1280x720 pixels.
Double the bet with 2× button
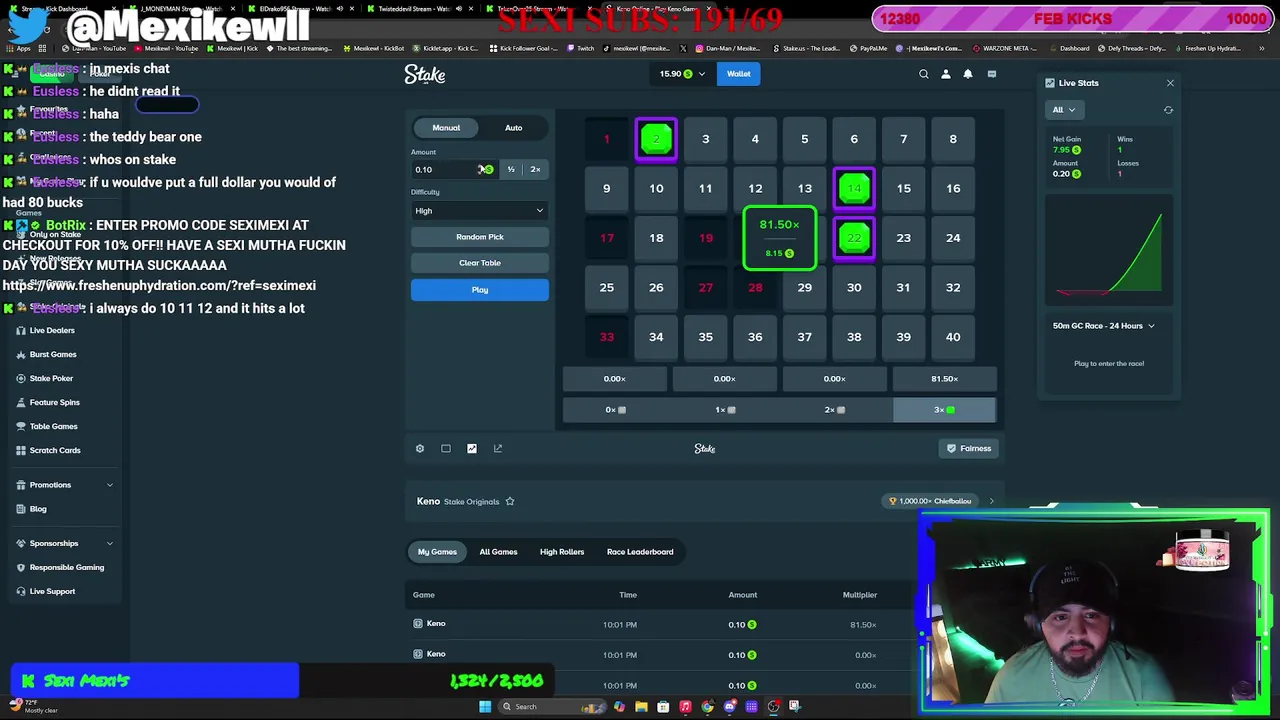point(535,170)
